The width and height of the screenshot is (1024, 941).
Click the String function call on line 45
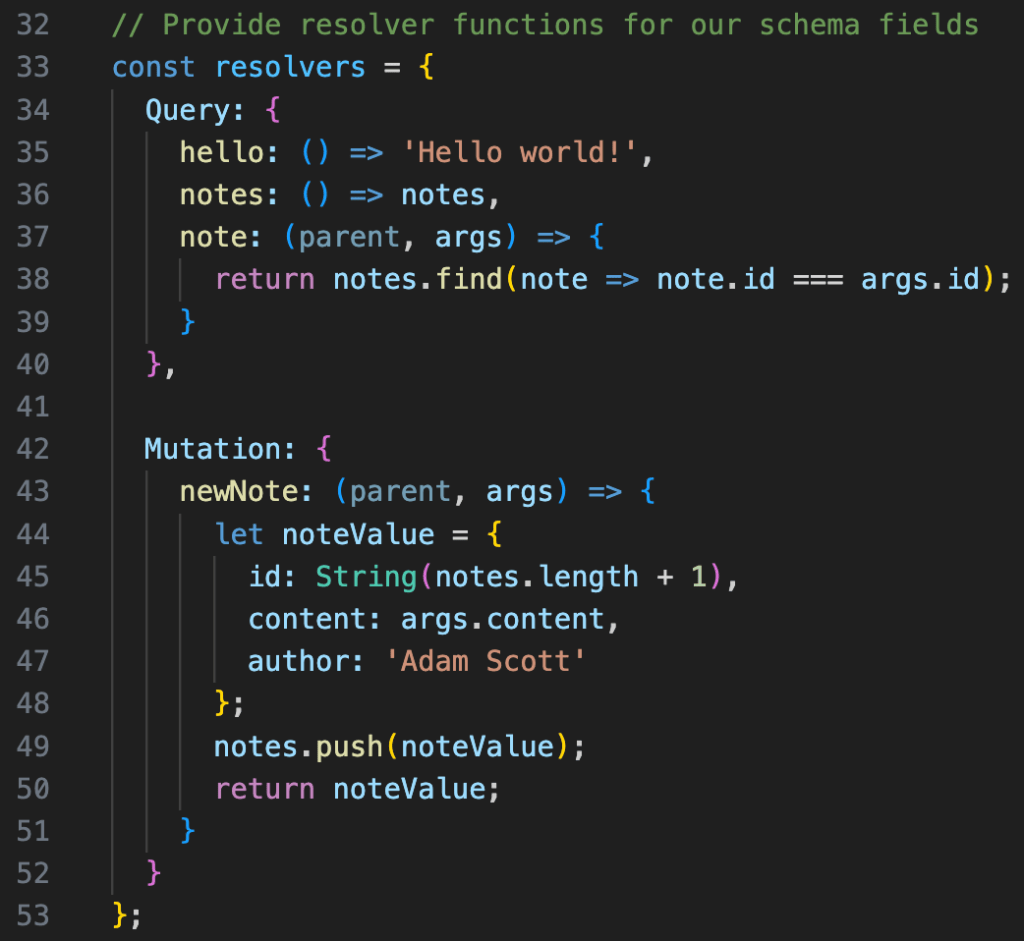coord(366,577)
